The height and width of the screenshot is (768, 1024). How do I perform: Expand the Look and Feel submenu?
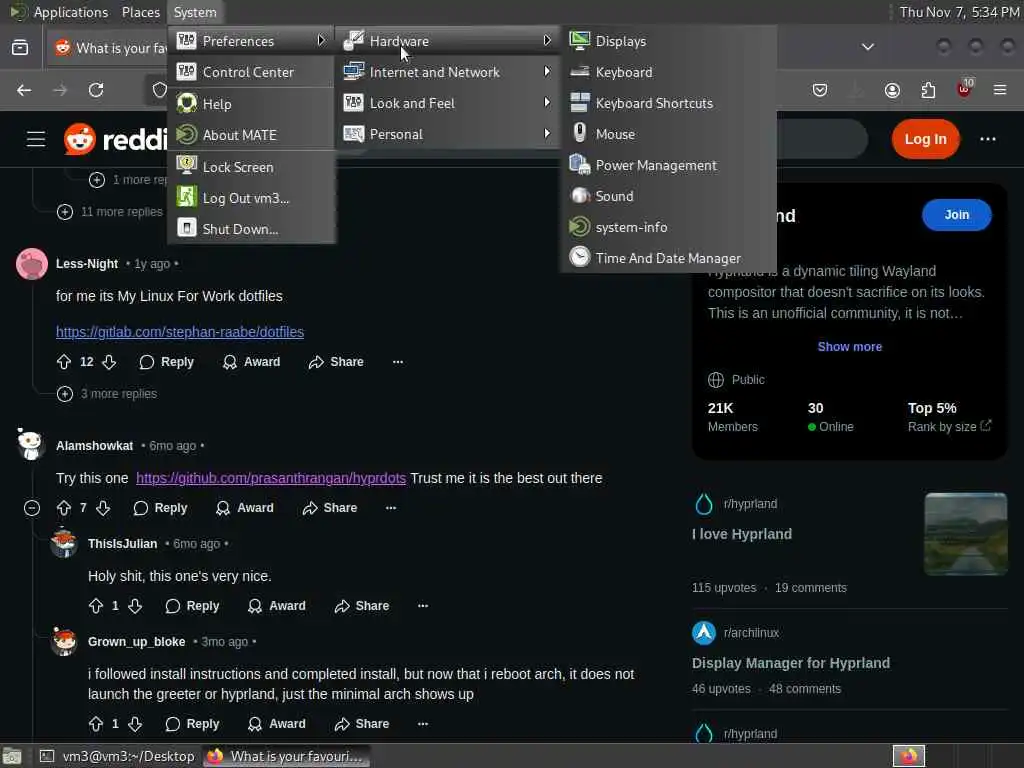tap(447, 103)
